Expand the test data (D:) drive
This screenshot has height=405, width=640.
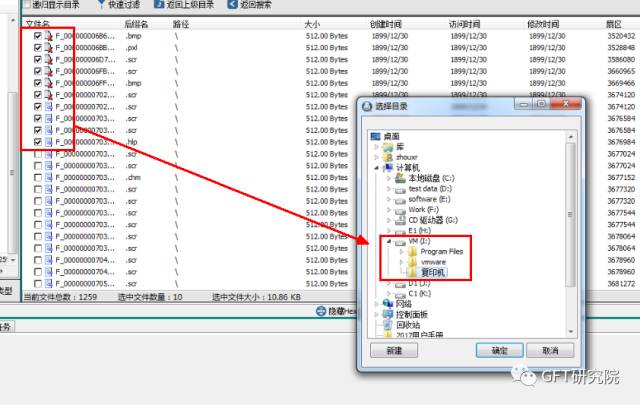coord(388,188)
